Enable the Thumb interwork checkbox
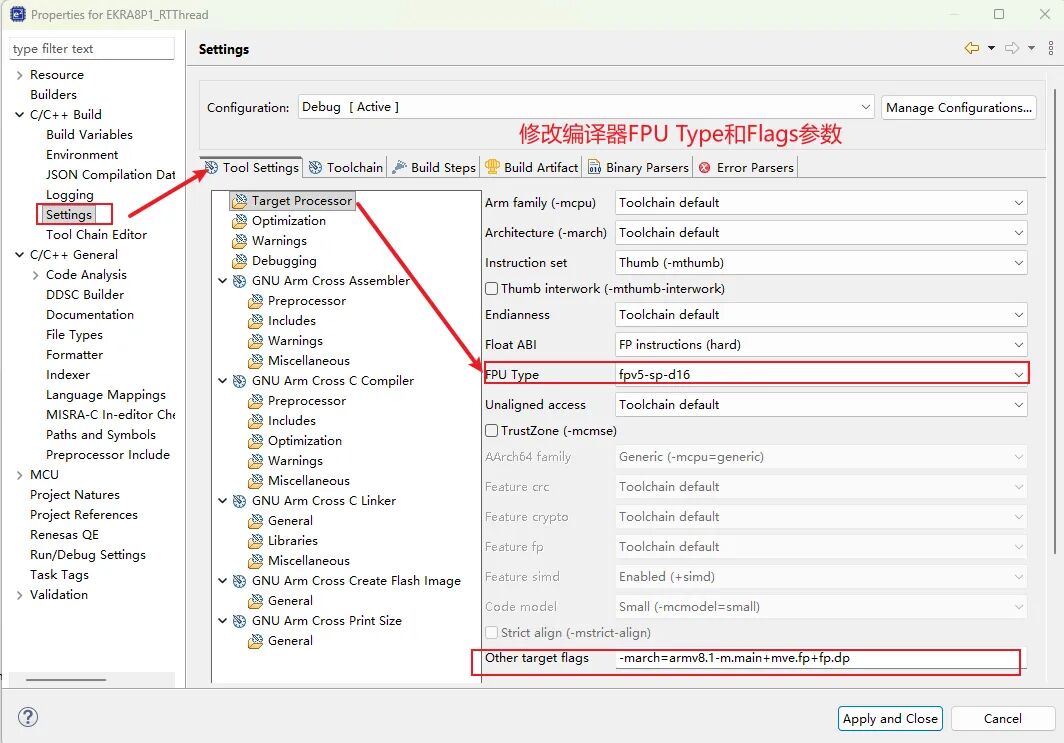Viewport: 1064px width, 743px height. (x=491, y=289)
